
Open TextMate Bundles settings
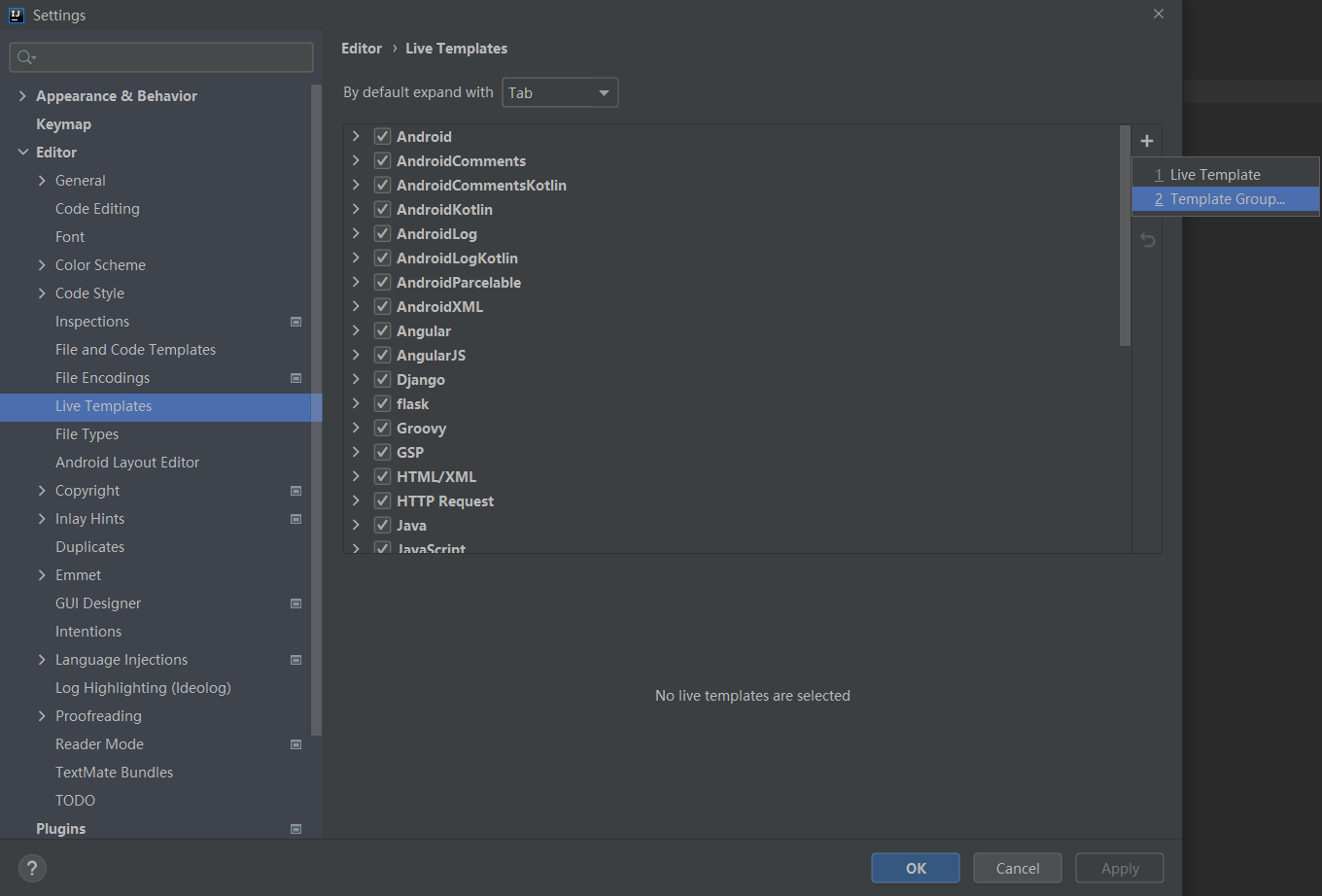tap(114, 773)
